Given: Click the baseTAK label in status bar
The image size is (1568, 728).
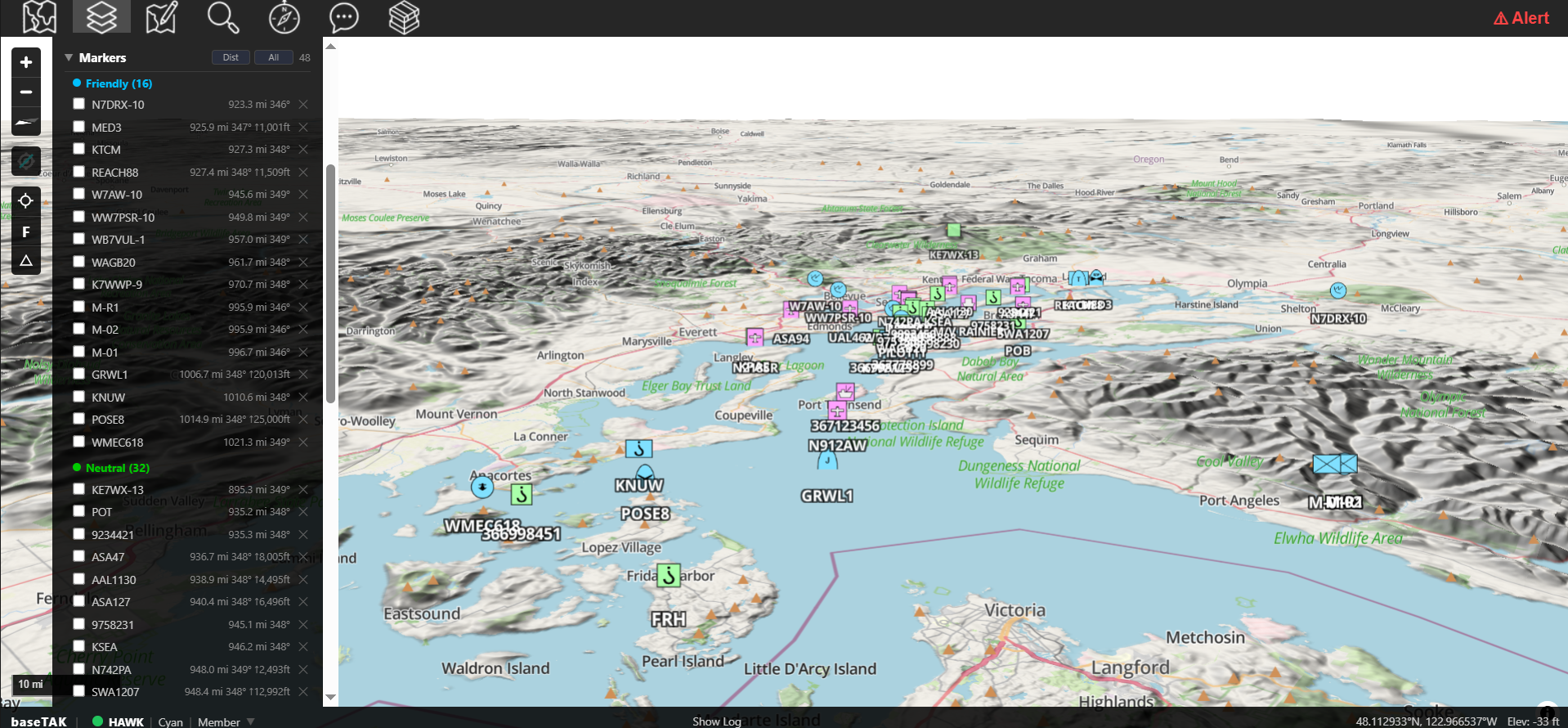Looking at the screenshot, I should click(x=38, y=721).
